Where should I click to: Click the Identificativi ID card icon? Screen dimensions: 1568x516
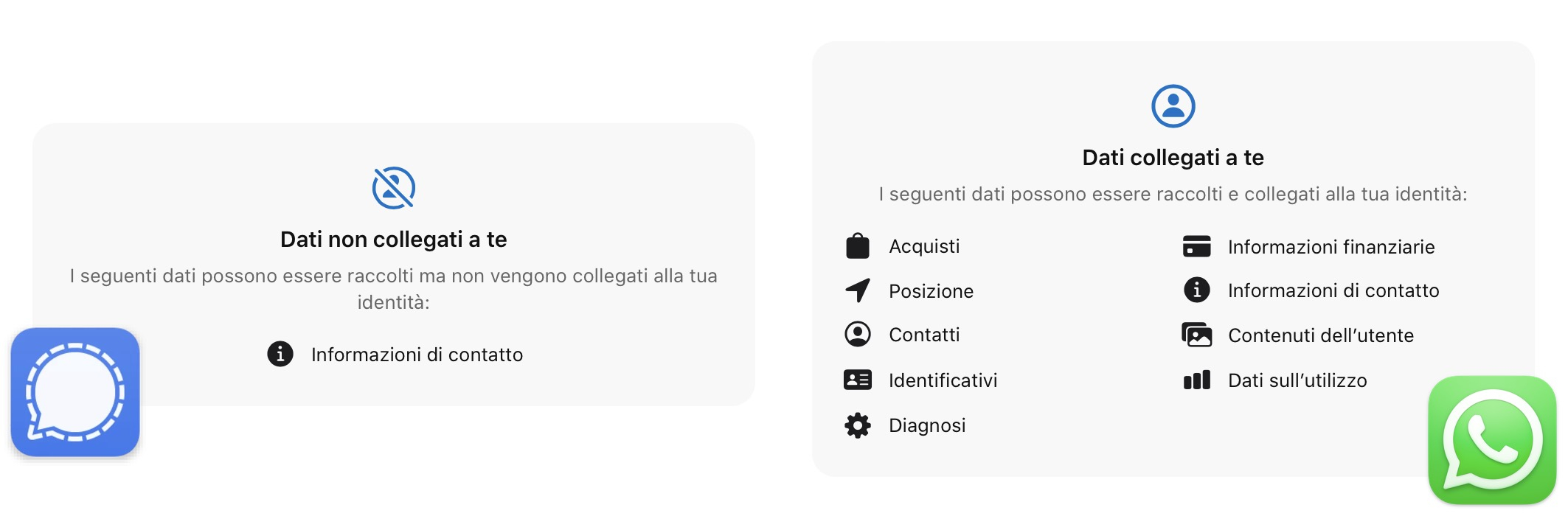coord(858,380)
